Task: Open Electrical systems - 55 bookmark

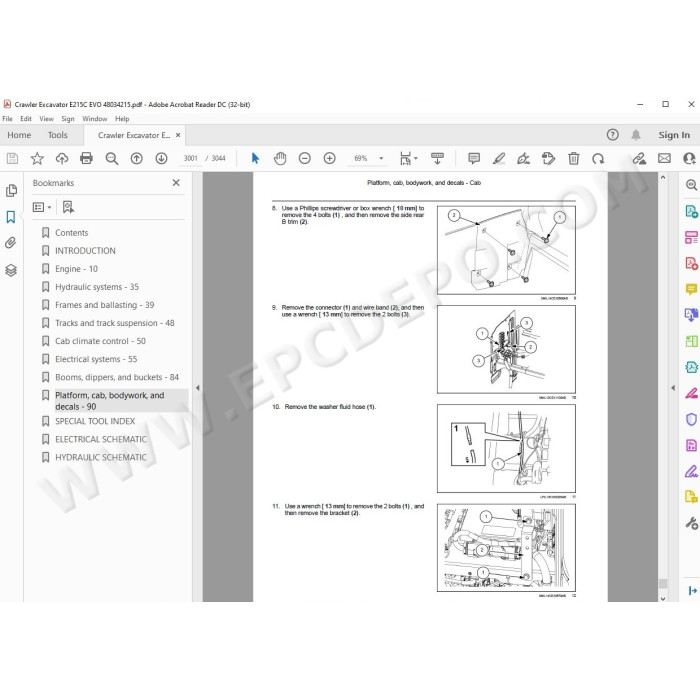Action: pyautogui.click(x=96, y=359)
